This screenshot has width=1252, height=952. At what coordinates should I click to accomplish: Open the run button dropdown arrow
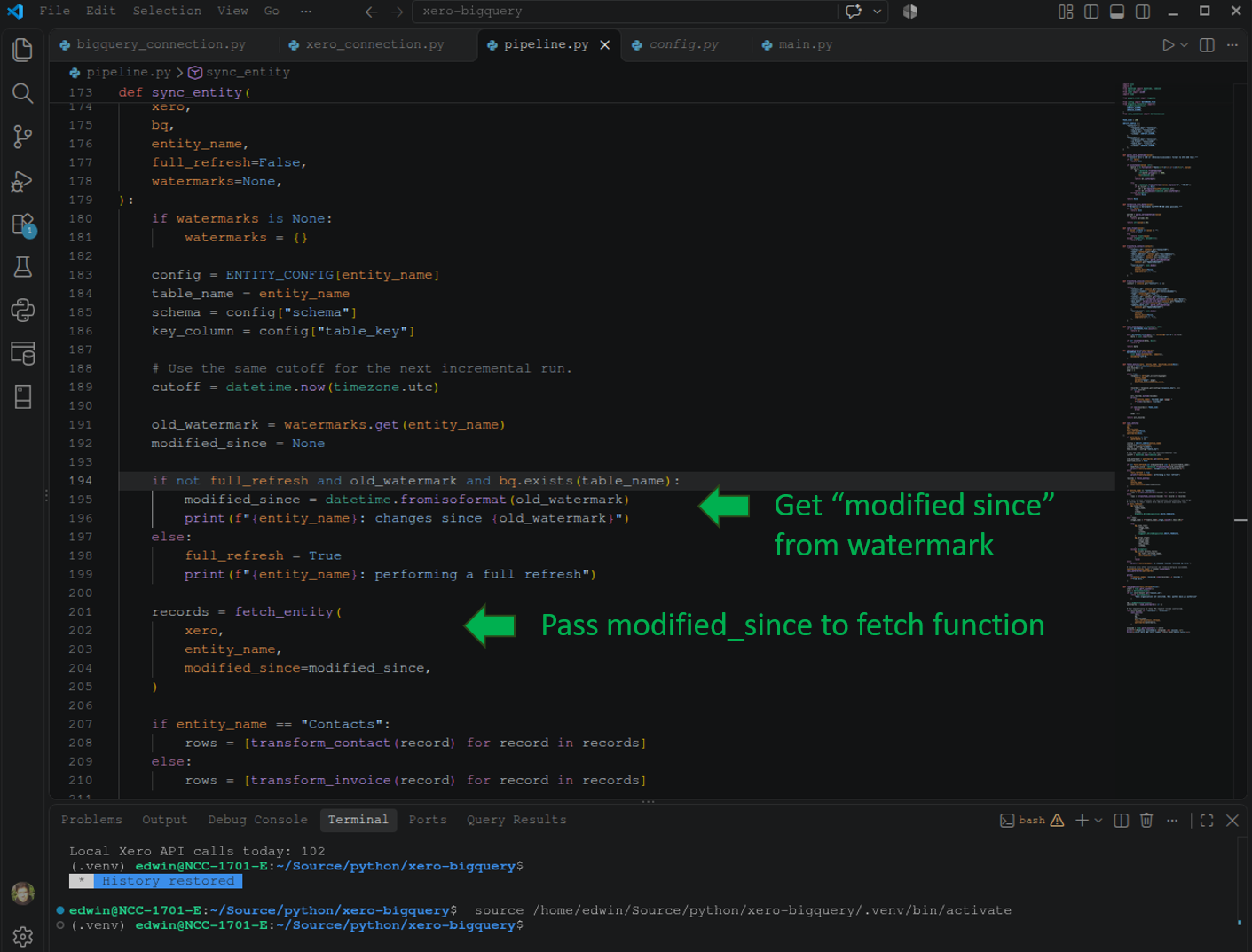[x=1184, y=45]
